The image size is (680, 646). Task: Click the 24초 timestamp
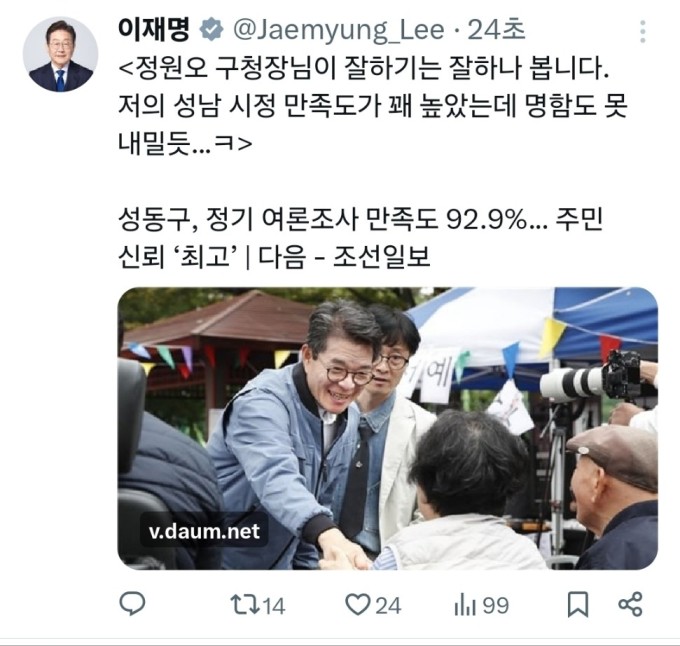496,30
